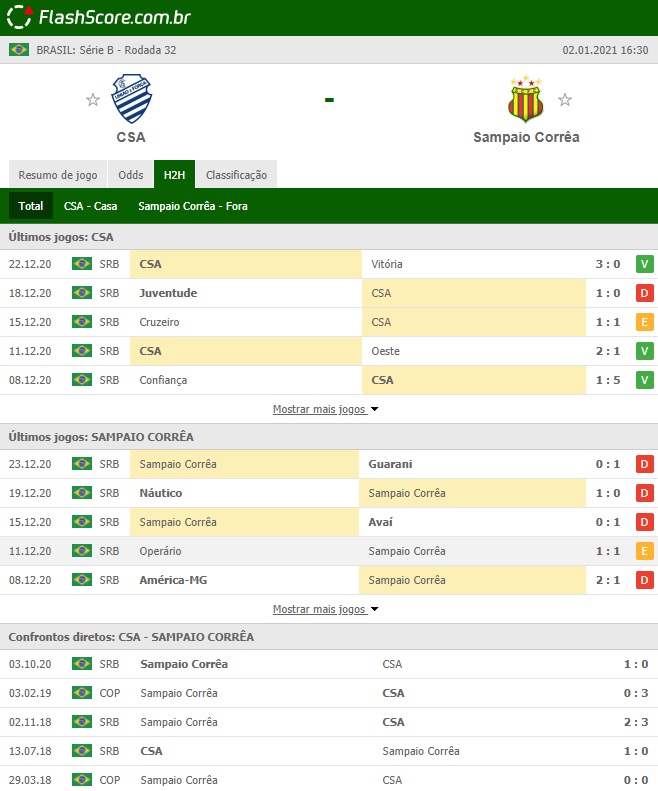The width and height of the screenshot is (658, 791).
Task: Click red D badge for Juventude match
Action: click(644, 293)
